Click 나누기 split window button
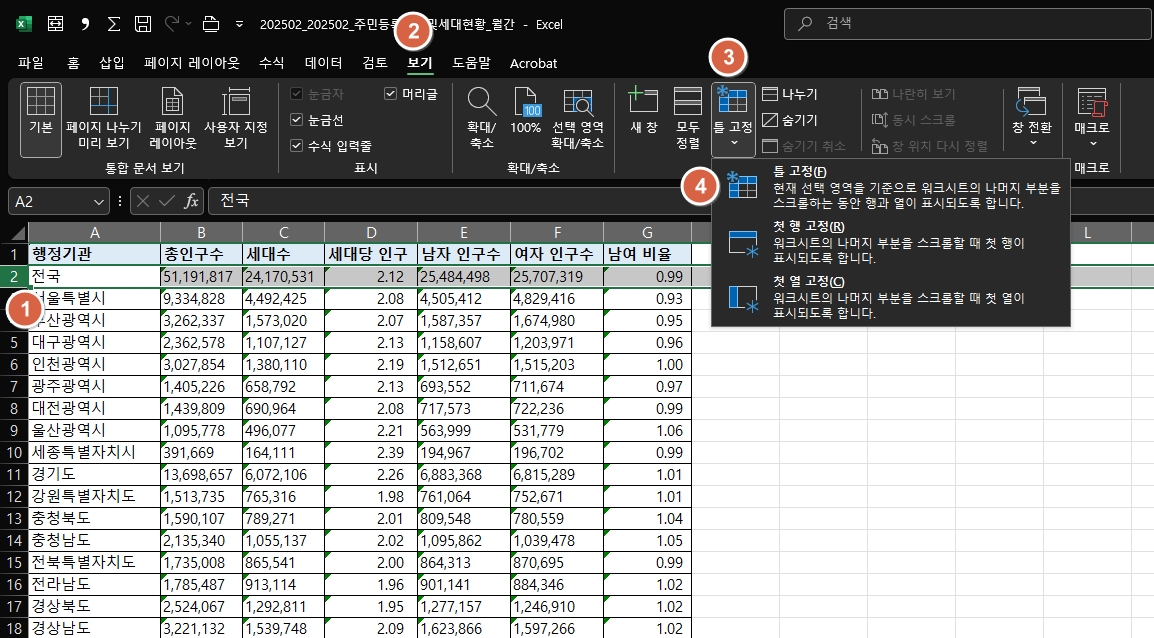The width and height of the screenshot is (1154, 638). pos(790,94)
